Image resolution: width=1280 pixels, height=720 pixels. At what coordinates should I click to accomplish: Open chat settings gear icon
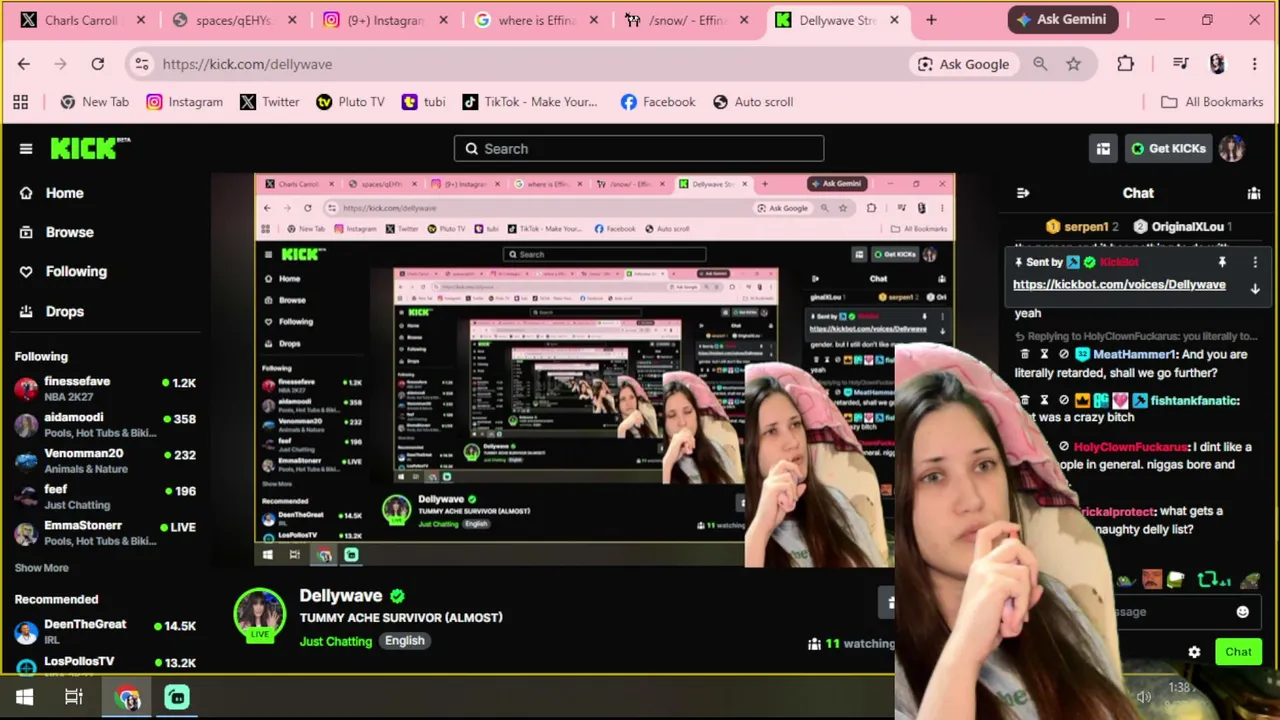point(1194,652)
